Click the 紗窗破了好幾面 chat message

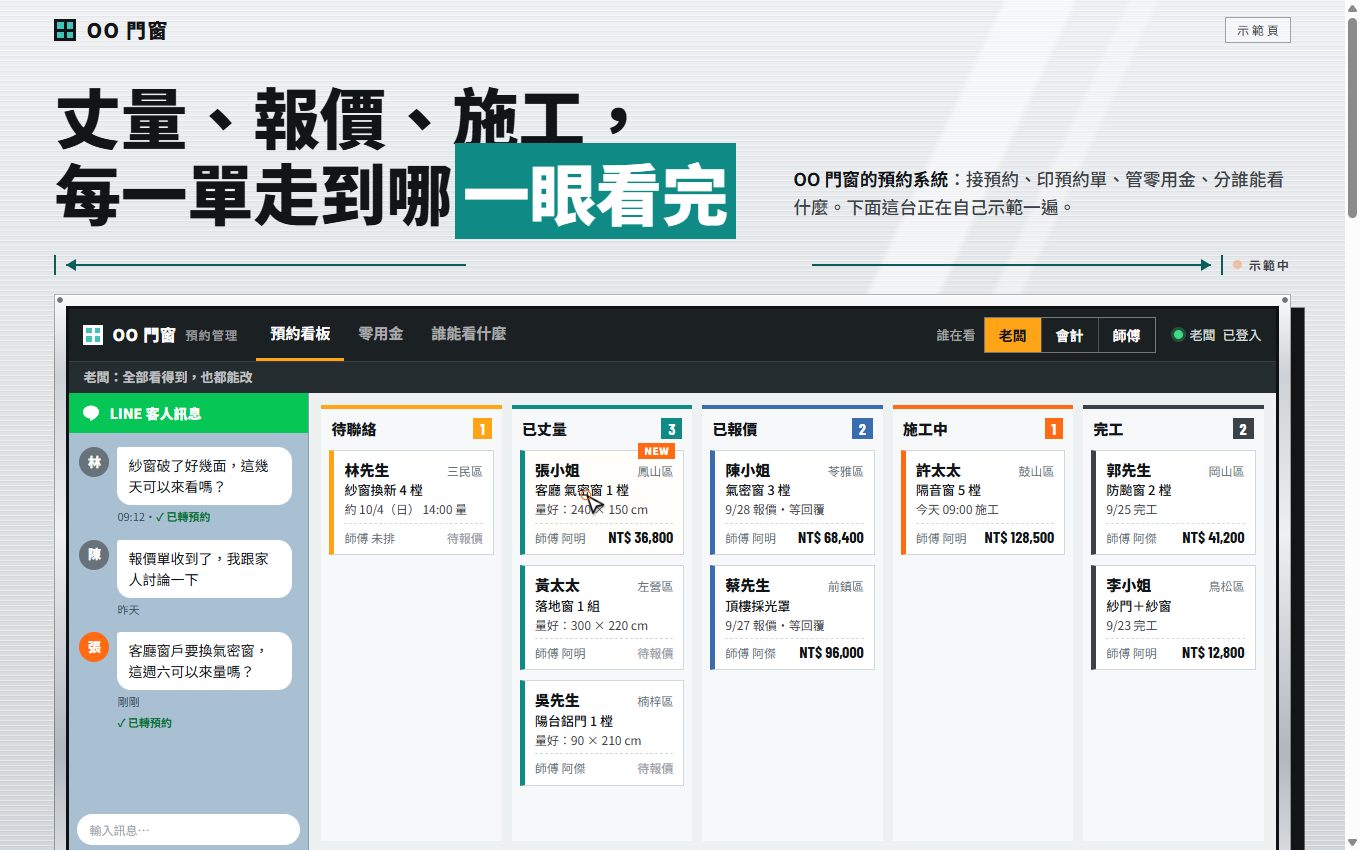(x=204, y=476)
